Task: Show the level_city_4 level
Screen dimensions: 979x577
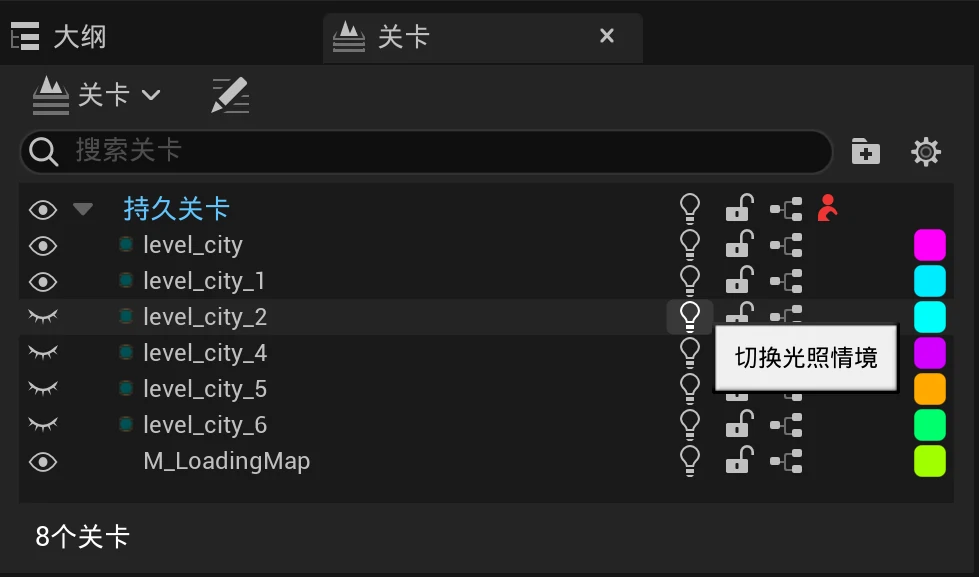Action: [x=42, y=353]
